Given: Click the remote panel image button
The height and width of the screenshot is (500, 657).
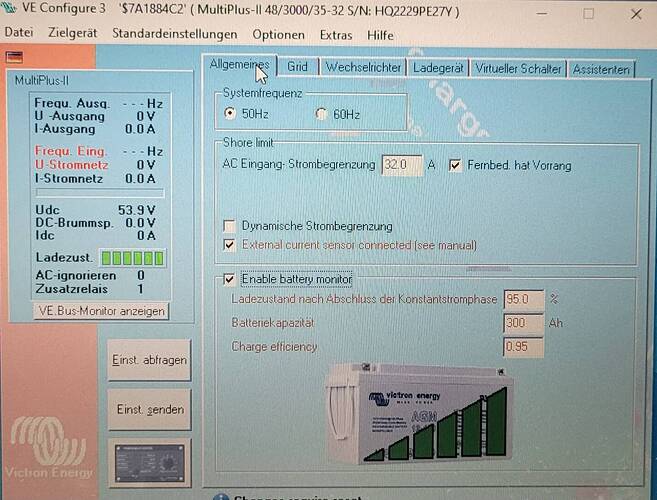Looking at the screenshot, I should [x=149, y=463].
